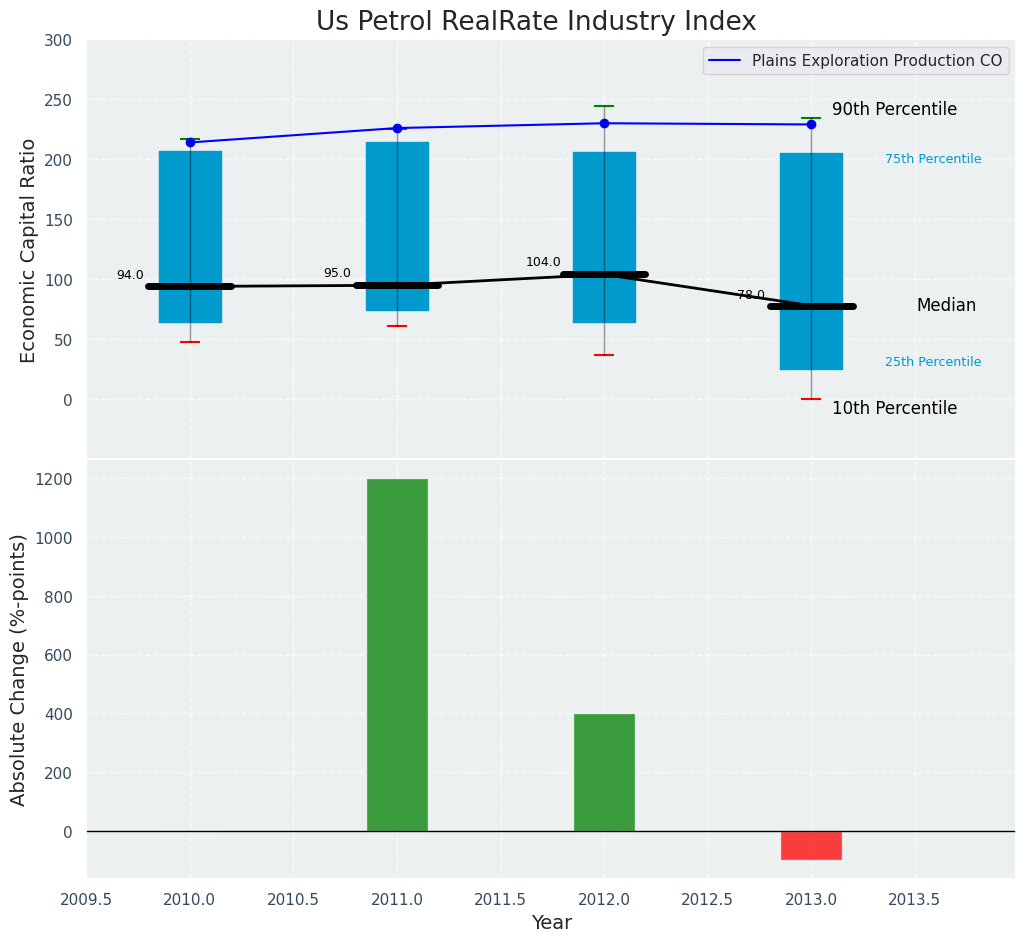Viewport: 1026px width, 942px height.
Task: Select the blue data point for 2013
Action: (x=811, y=125)
